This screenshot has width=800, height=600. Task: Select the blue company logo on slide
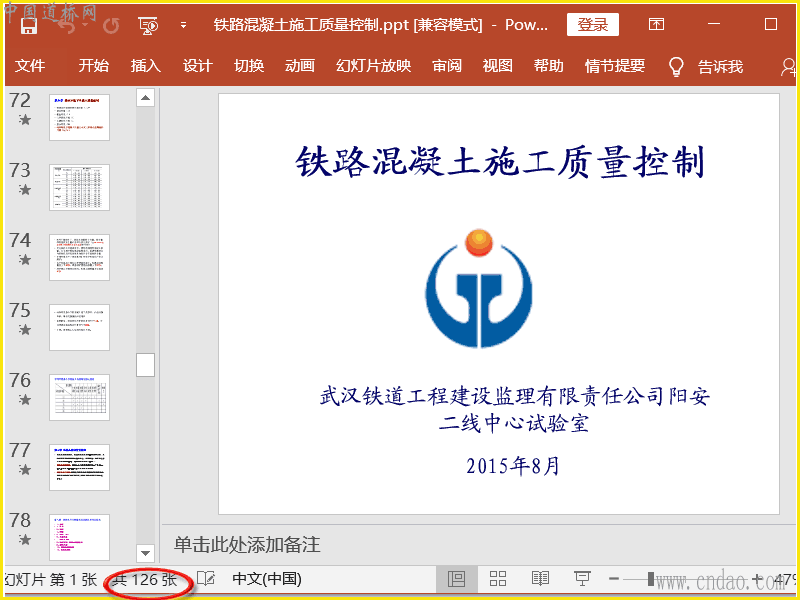tap(479, 288)
